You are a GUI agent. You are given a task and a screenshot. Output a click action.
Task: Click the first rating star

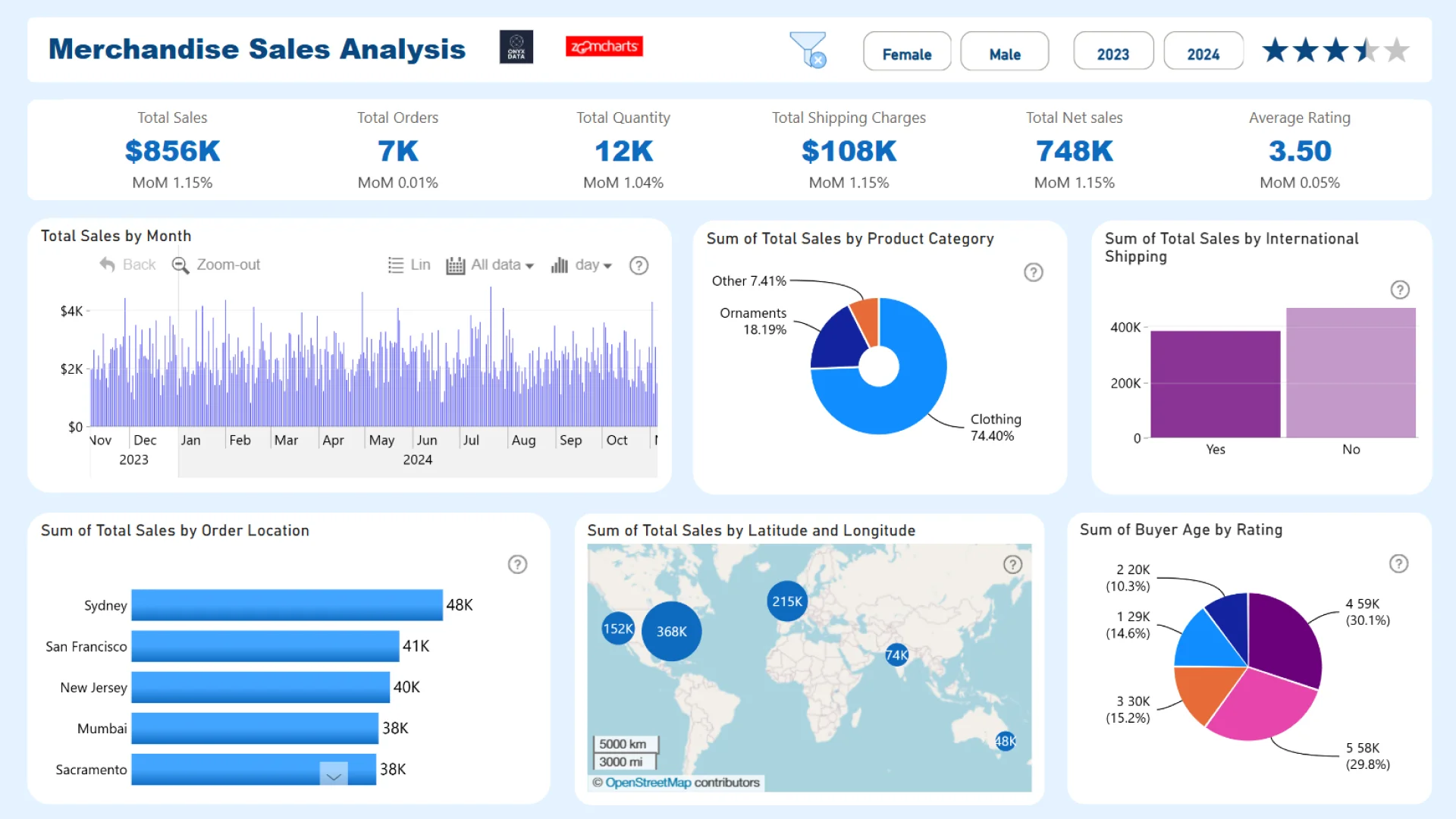click(x=1276, y=51)
